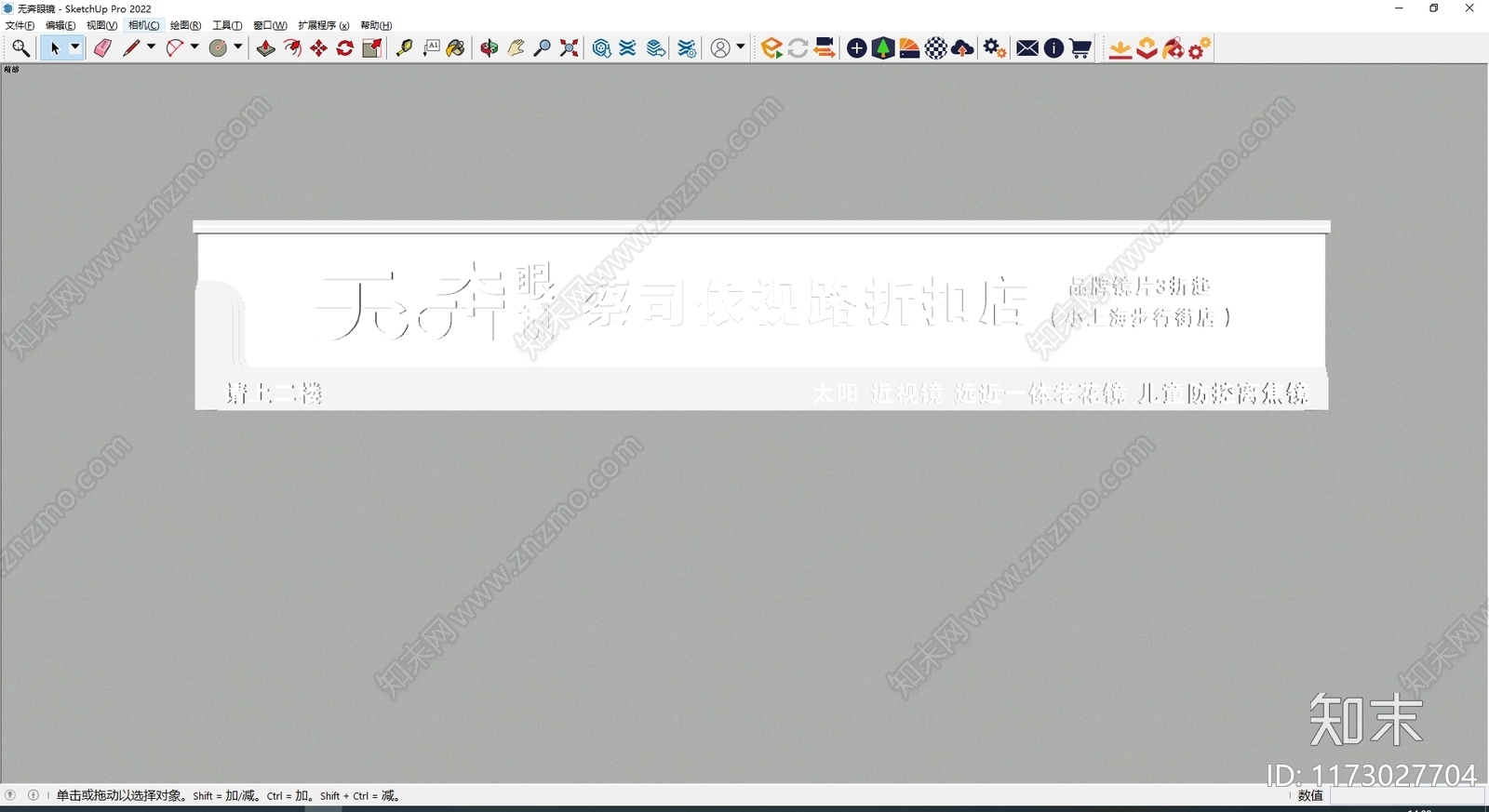
Task: Expand the Line tool dropdown arrow
Action: pyautogui.click(x=151, y=47)
